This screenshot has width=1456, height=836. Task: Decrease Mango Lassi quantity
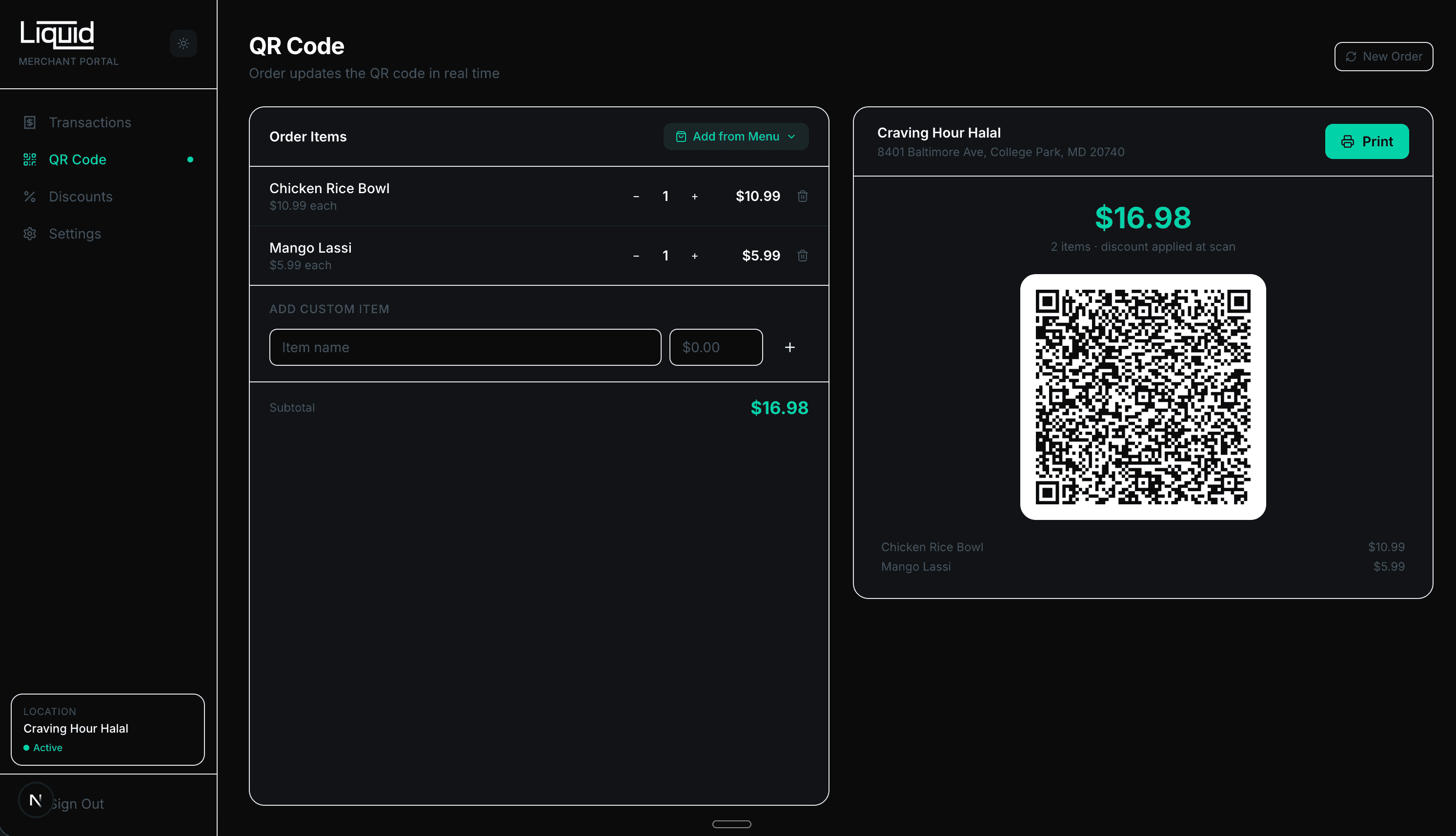(x=636, y=256)
